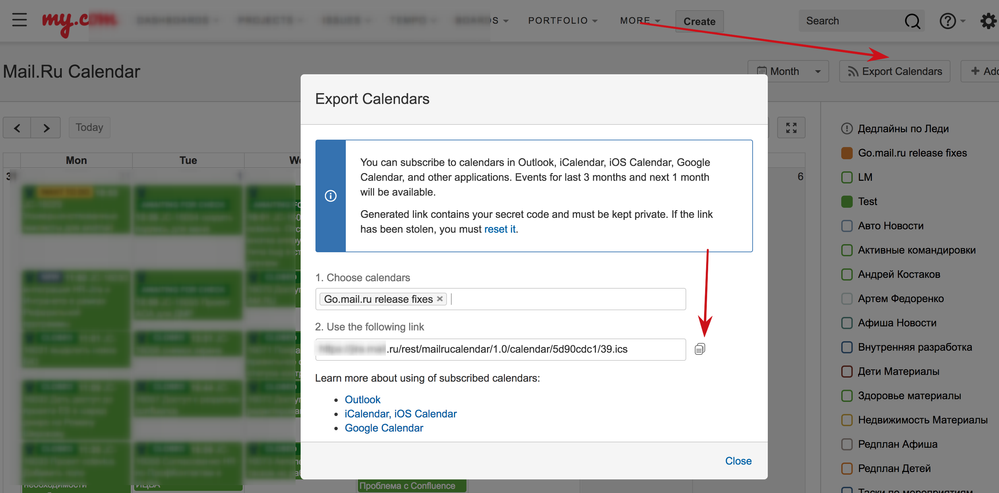This screenshot has width=999, height=493.
Task: Open the hamburger navigation menu
Action: pos(19,20)
